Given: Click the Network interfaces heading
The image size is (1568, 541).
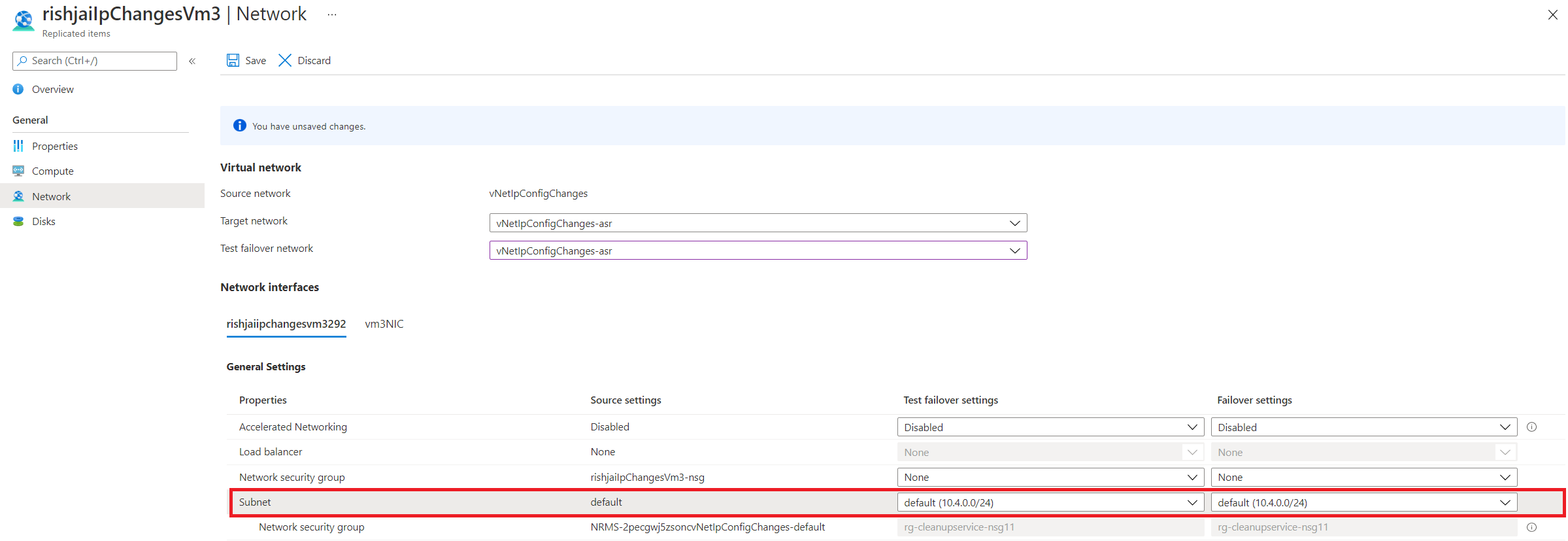Looking at the screenshot, I should (x=270, y=287).
